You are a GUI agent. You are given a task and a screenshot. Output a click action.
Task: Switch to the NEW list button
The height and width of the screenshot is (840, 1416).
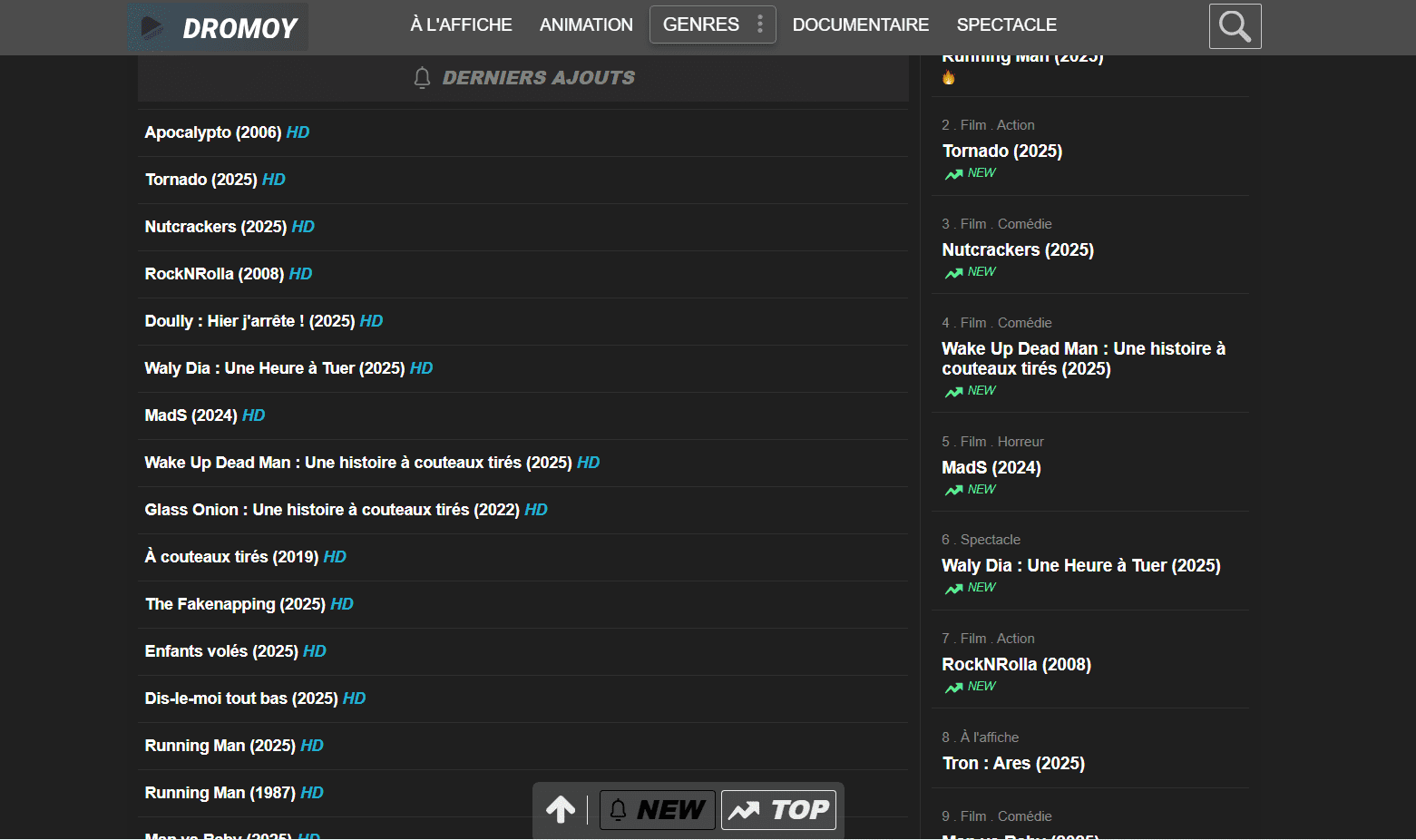coord(658,809)
